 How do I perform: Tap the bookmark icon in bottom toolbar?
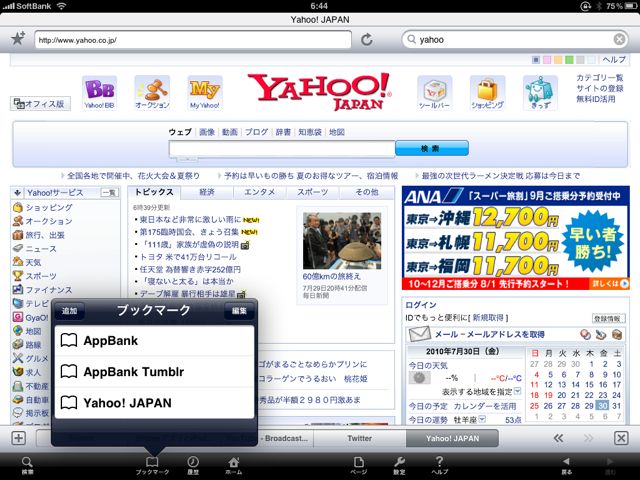(x=152, y=466)
